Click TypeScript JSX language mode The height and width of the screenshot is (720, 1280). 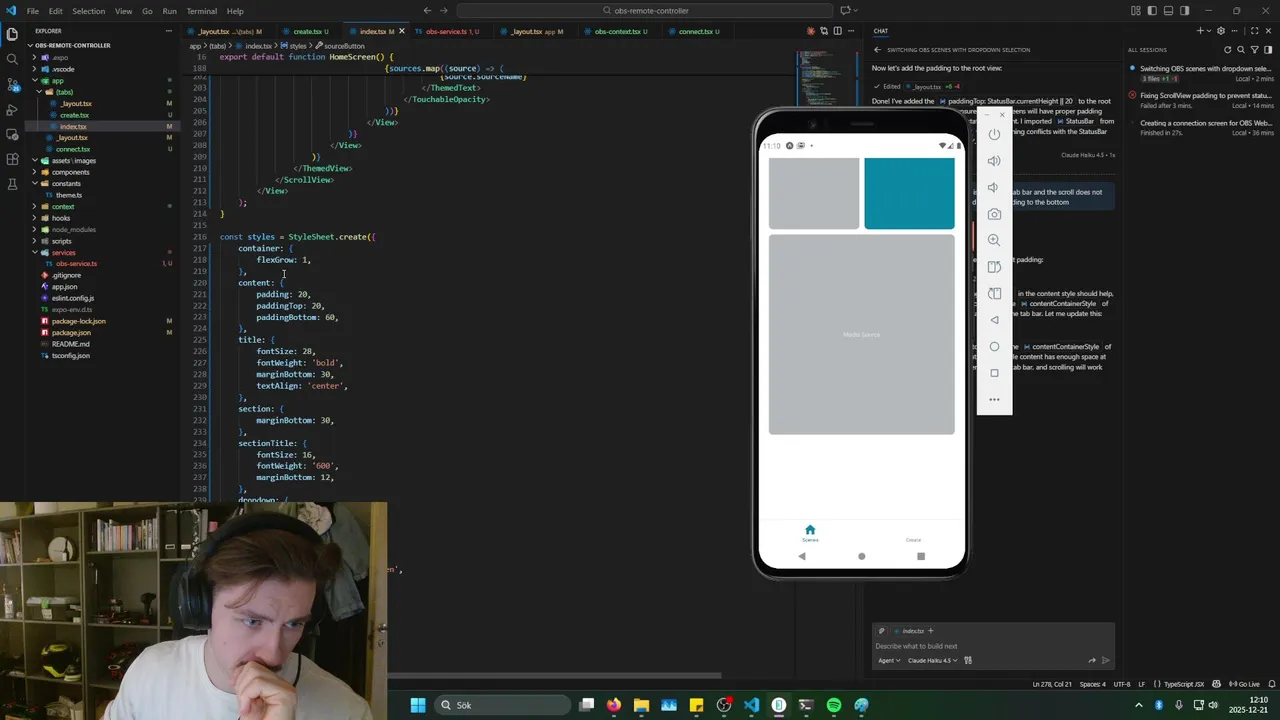[1185, 684]
